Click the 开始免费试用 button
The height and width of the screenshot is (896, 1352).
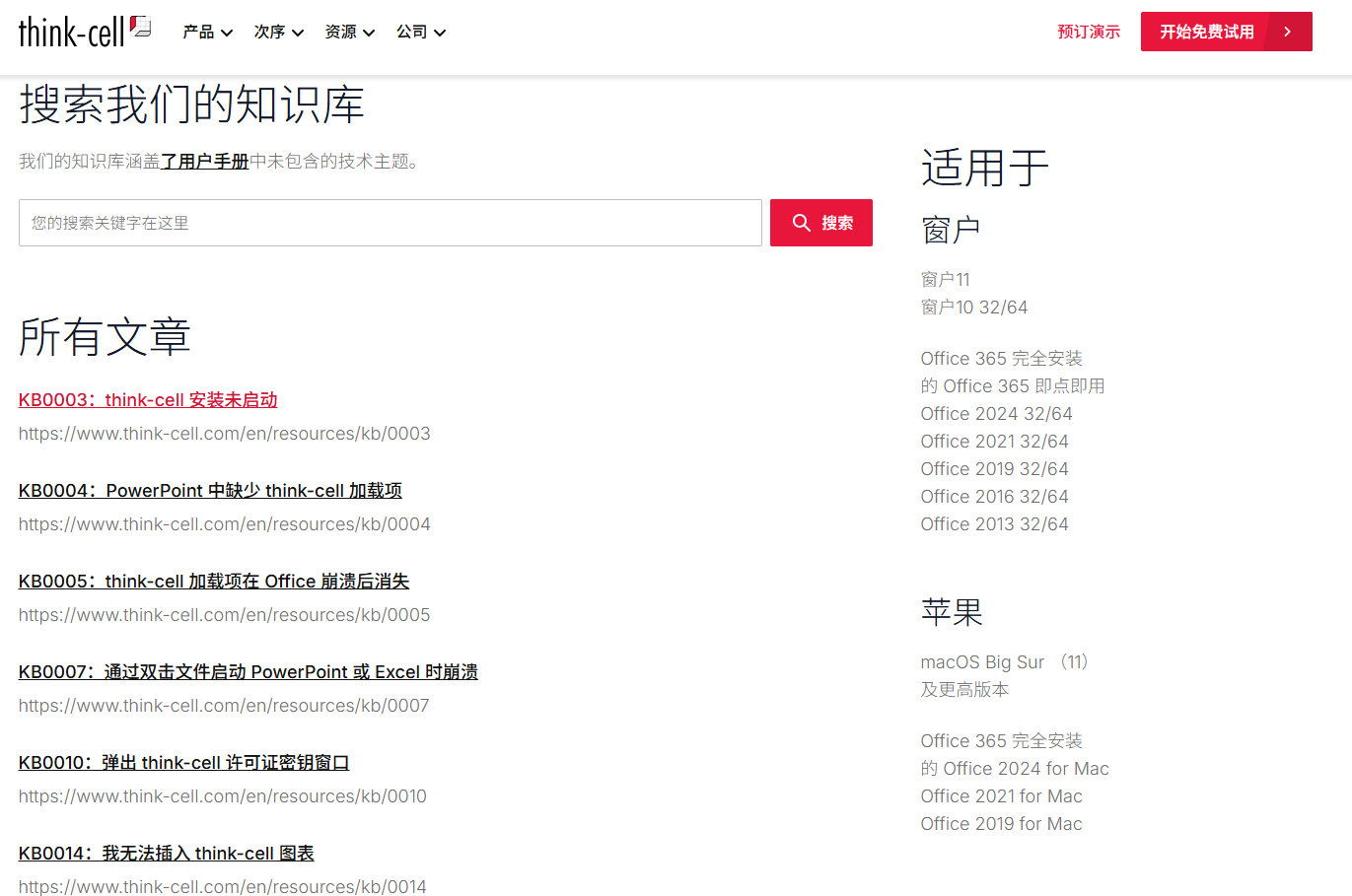coord(1227,32)
